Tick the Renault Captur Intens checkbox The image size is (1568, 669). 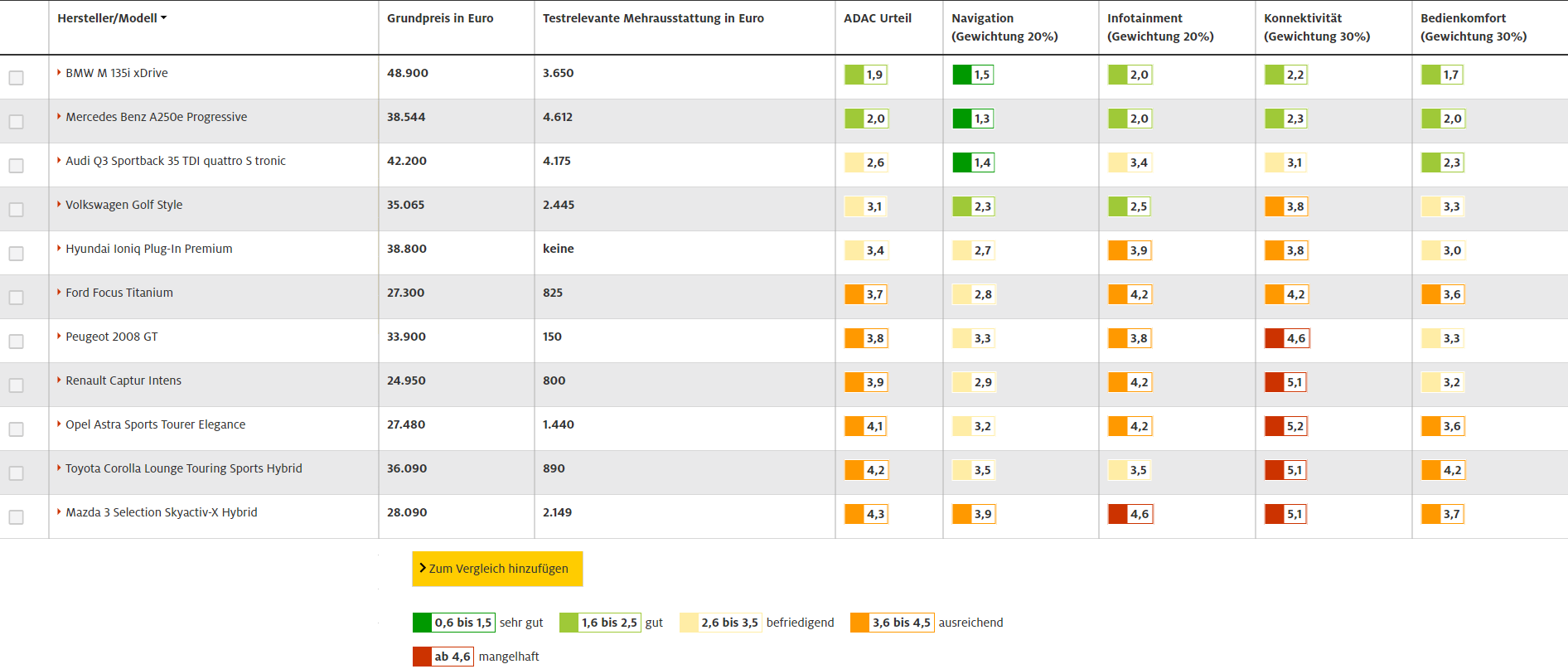point(16,385)
